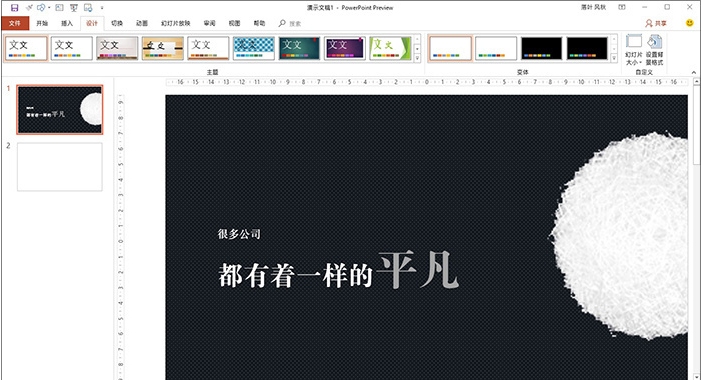Select the white shredded-paper ball image
703x380 pixels.
pyautogui.click(x=619, y=235)
